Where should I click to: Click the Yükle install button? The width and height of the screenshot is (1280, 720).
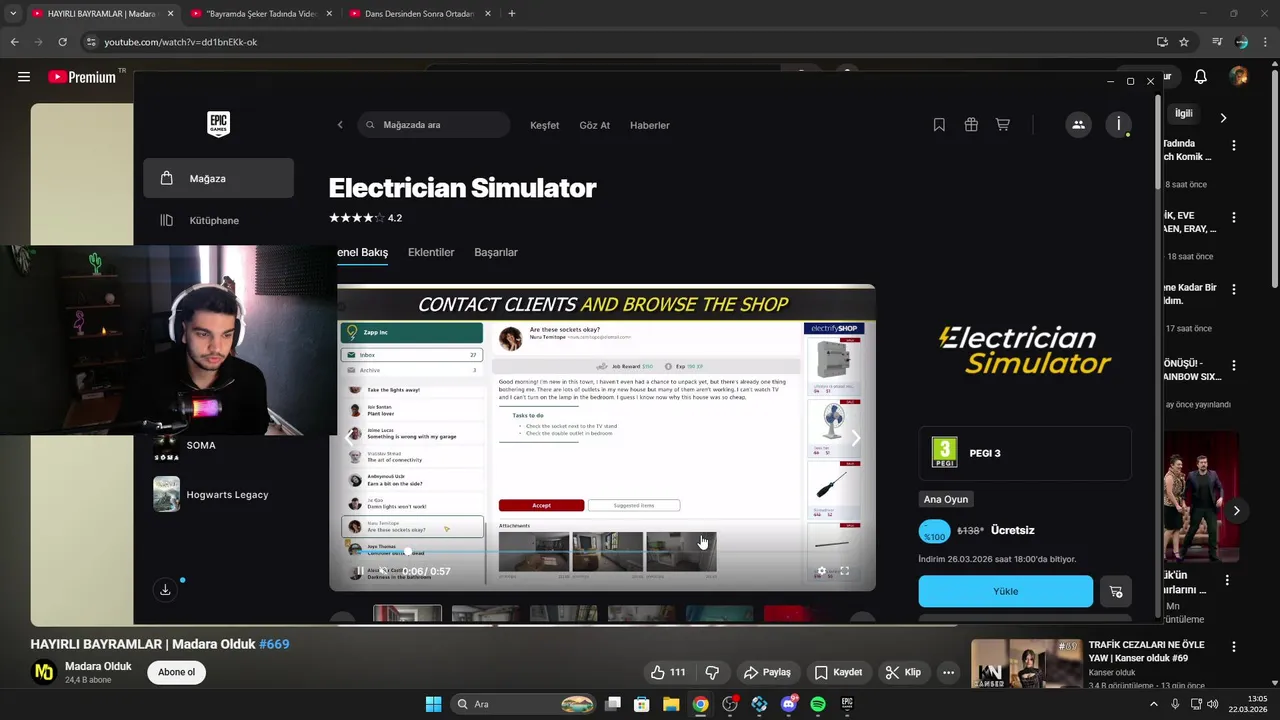point(1006,591)
